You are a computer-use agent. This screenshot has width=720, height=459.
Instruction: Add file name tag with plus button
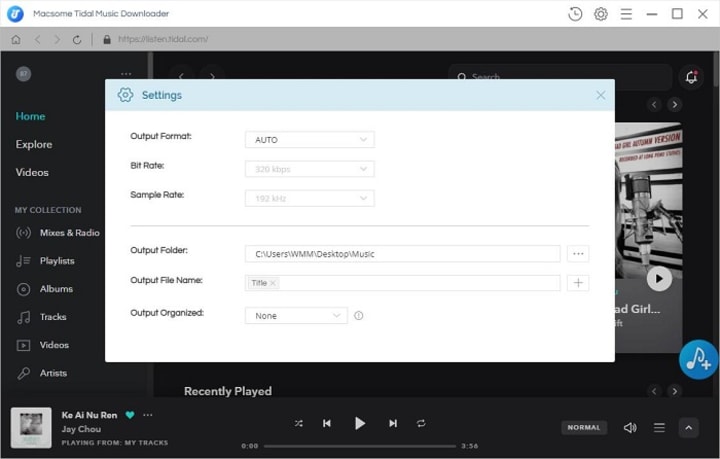(x=578, y=283)
